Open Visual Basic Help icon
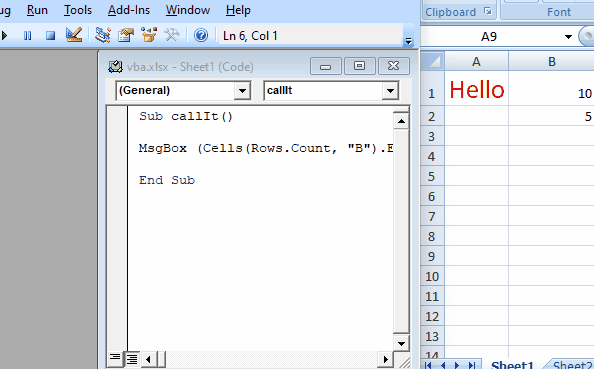The height and width of the screenshot is (369, 594). (201, 35)
